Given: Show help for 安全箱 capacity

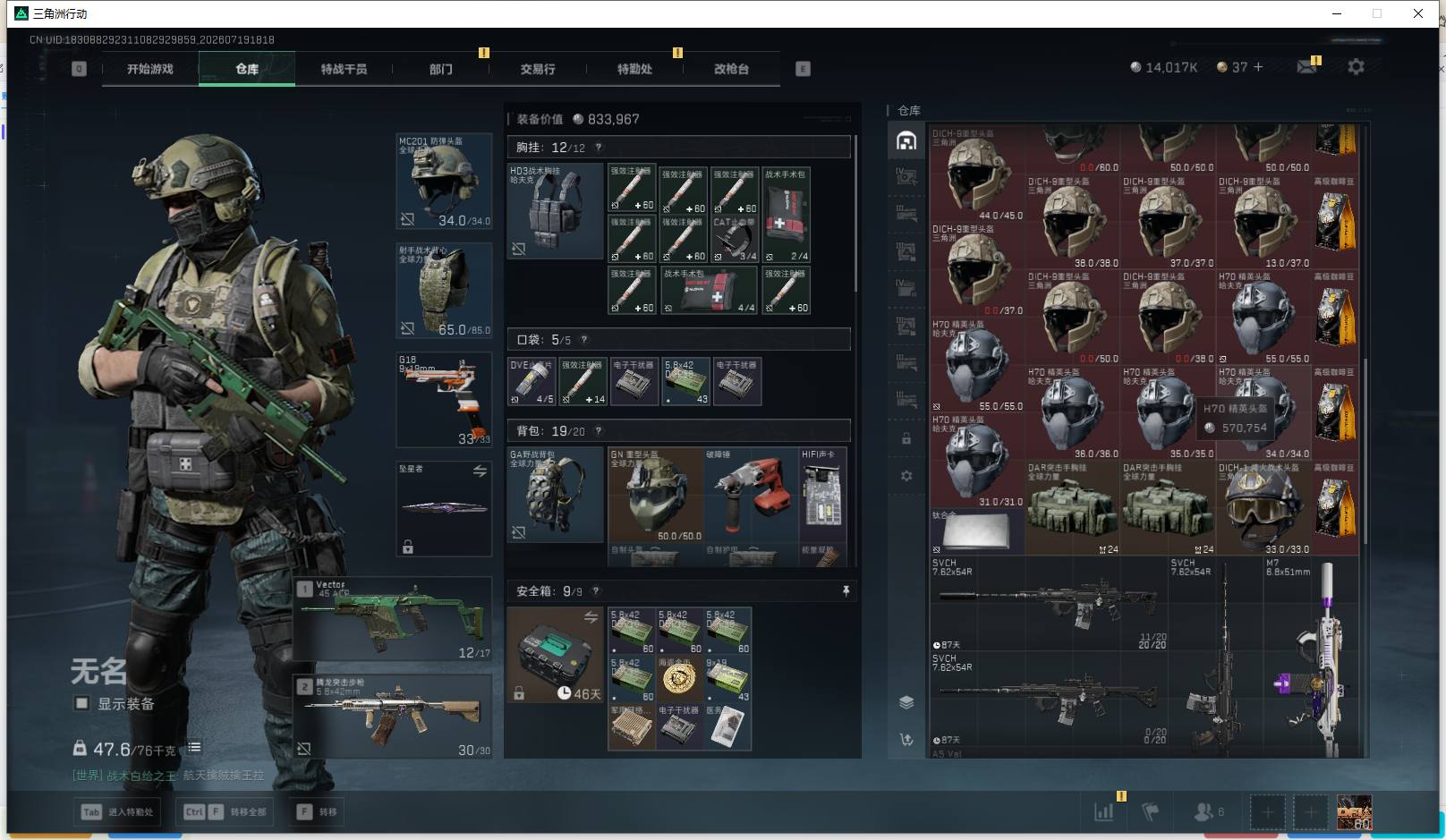Looking at the screenshot, I should [596, 591].
